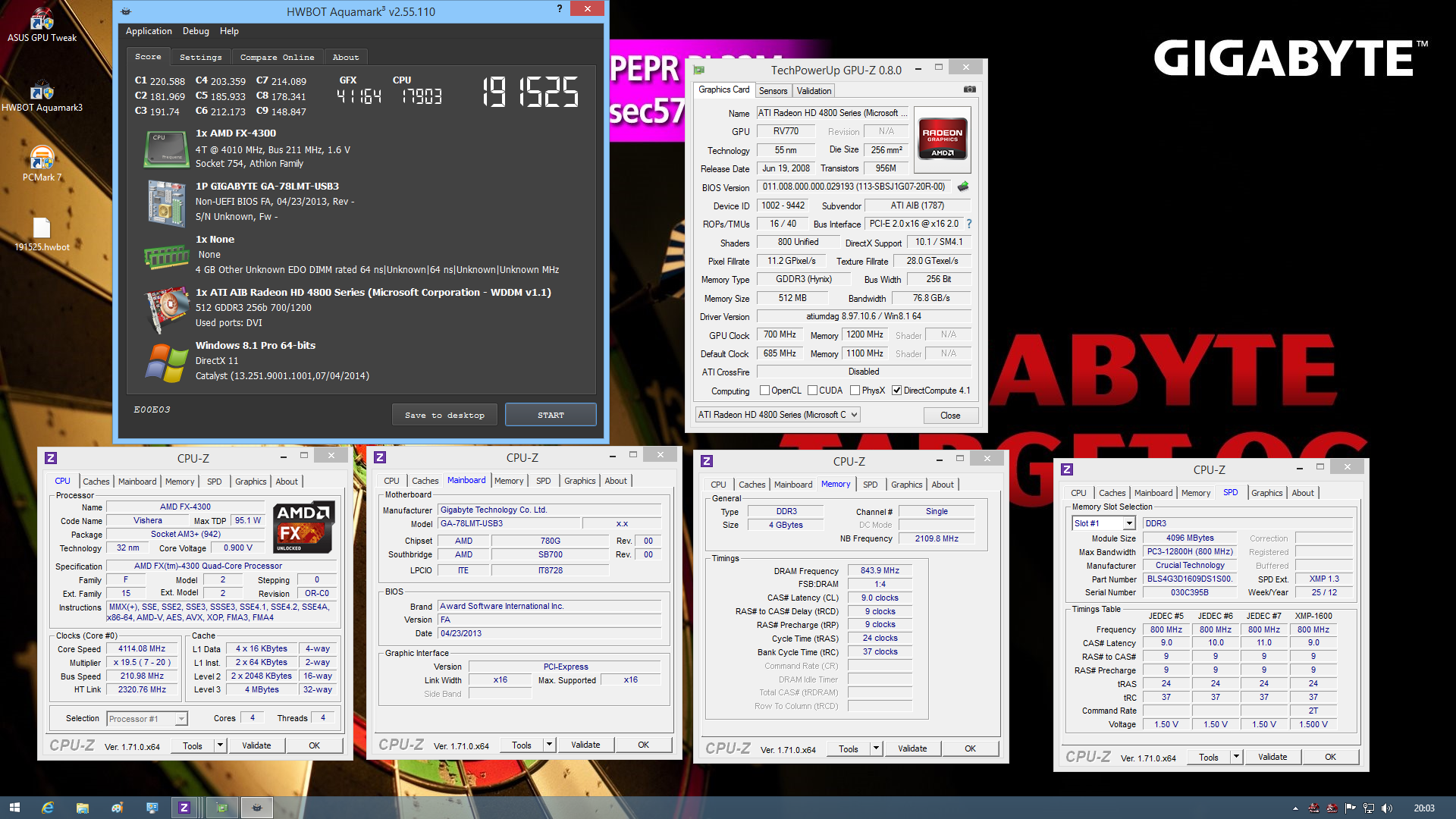Open Action Center flag in tray
1456x819 pixels.
point(1350,808)
